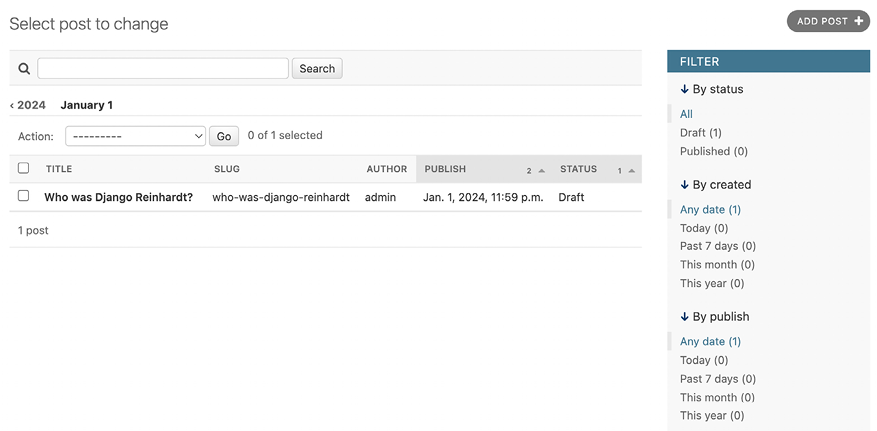Click the Draft status cell in row
The image size is (877, 431).
coord(571,197)
